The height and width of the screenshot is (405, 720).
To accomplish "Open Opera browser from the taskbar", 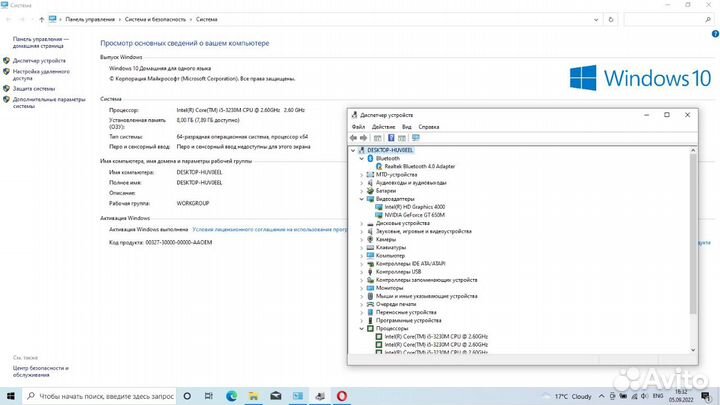I will pyautogui.click(x=342, y=396).
